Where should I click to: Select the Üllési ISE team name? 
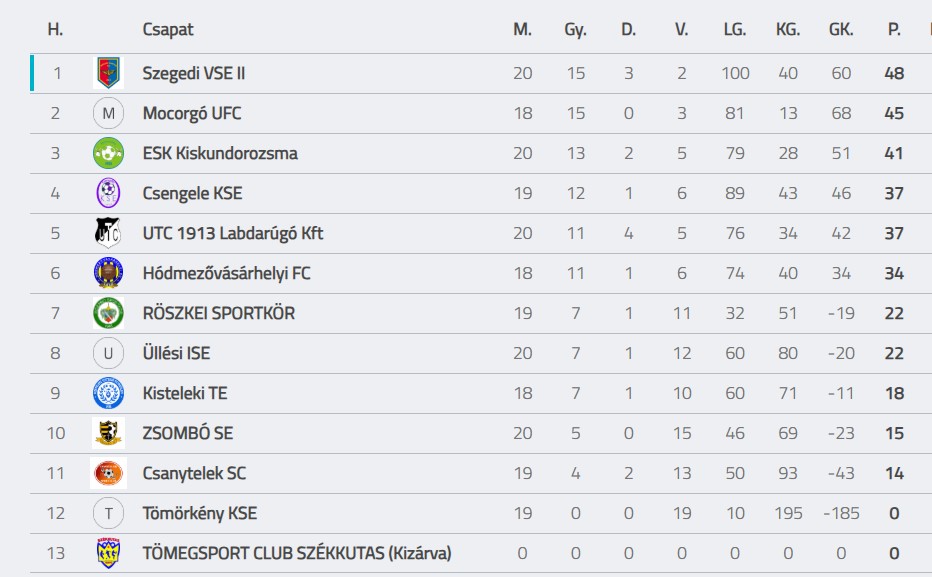[x=176, y=353]
